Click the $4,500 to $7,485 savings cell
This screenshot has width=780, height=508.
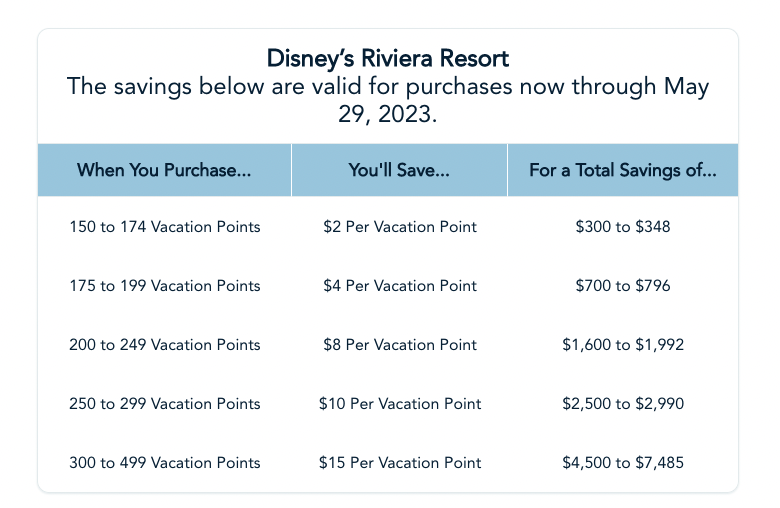tap(623, 463)
